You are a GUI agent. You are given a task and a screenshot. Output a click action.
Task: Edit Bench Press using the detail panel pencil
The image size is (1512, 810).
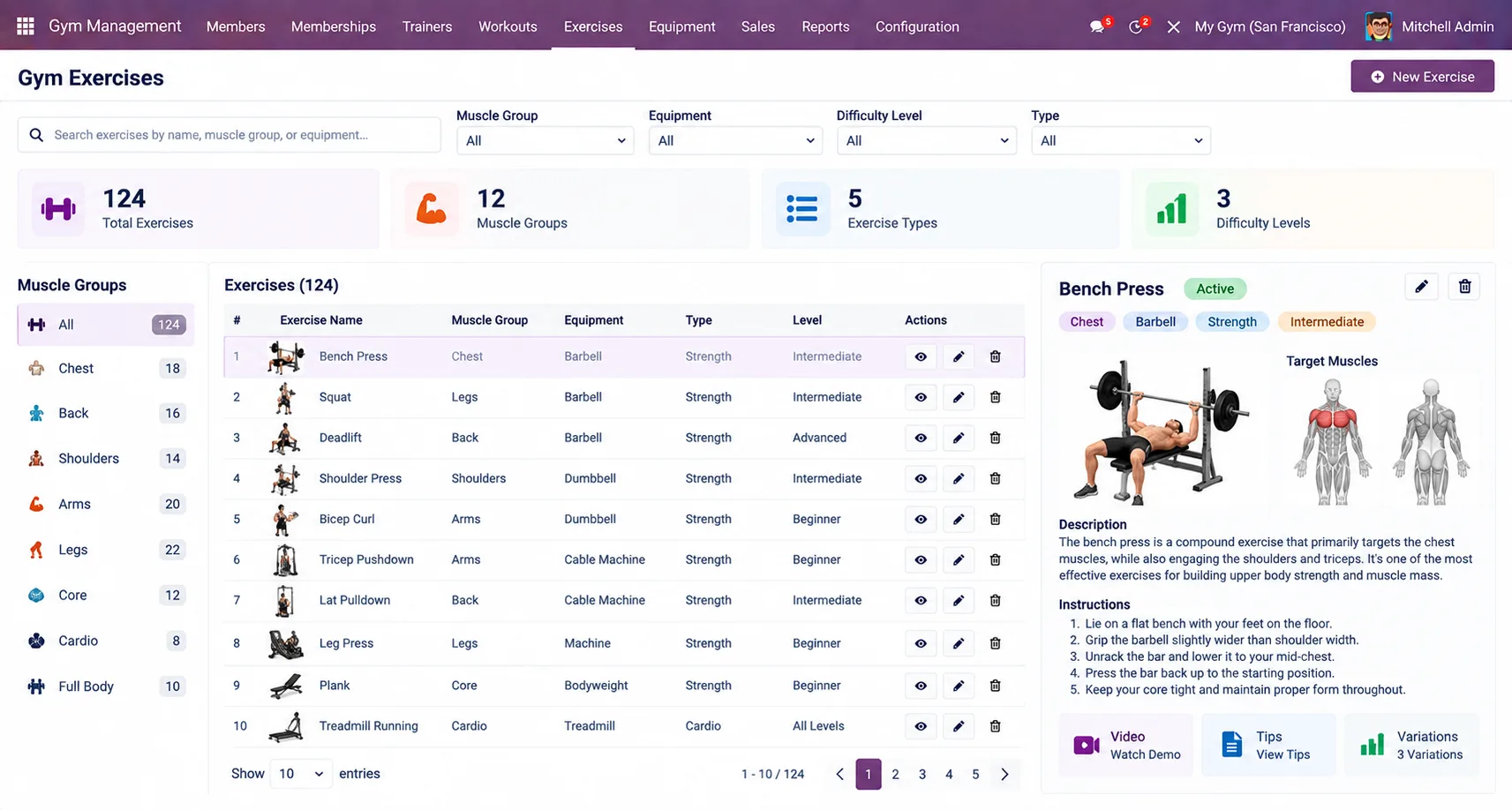point(1421,287)
